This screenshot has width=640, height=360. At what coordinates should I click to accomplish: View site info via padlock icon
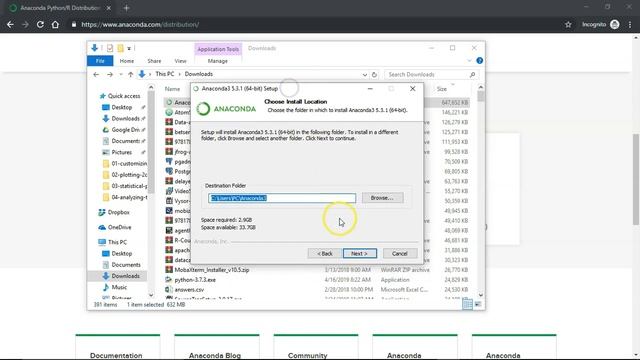[x=74, y=24]
